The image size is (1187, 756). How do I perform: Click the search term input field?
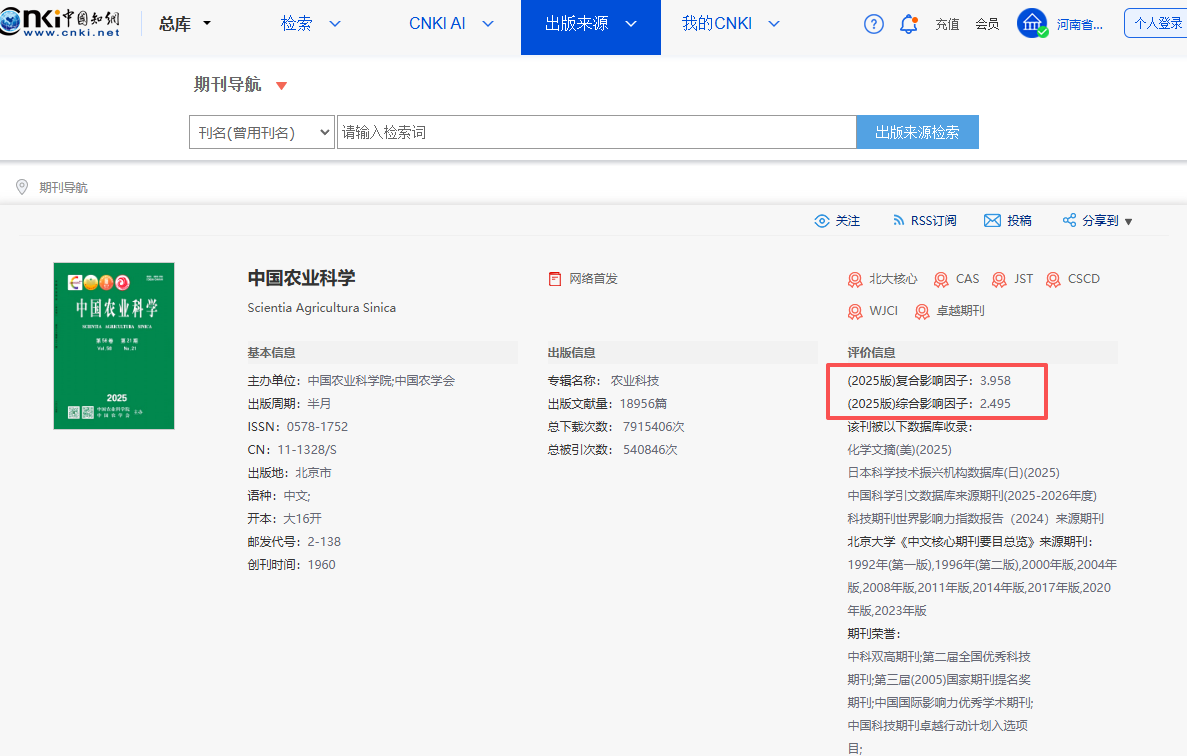[x=596, y=132]
